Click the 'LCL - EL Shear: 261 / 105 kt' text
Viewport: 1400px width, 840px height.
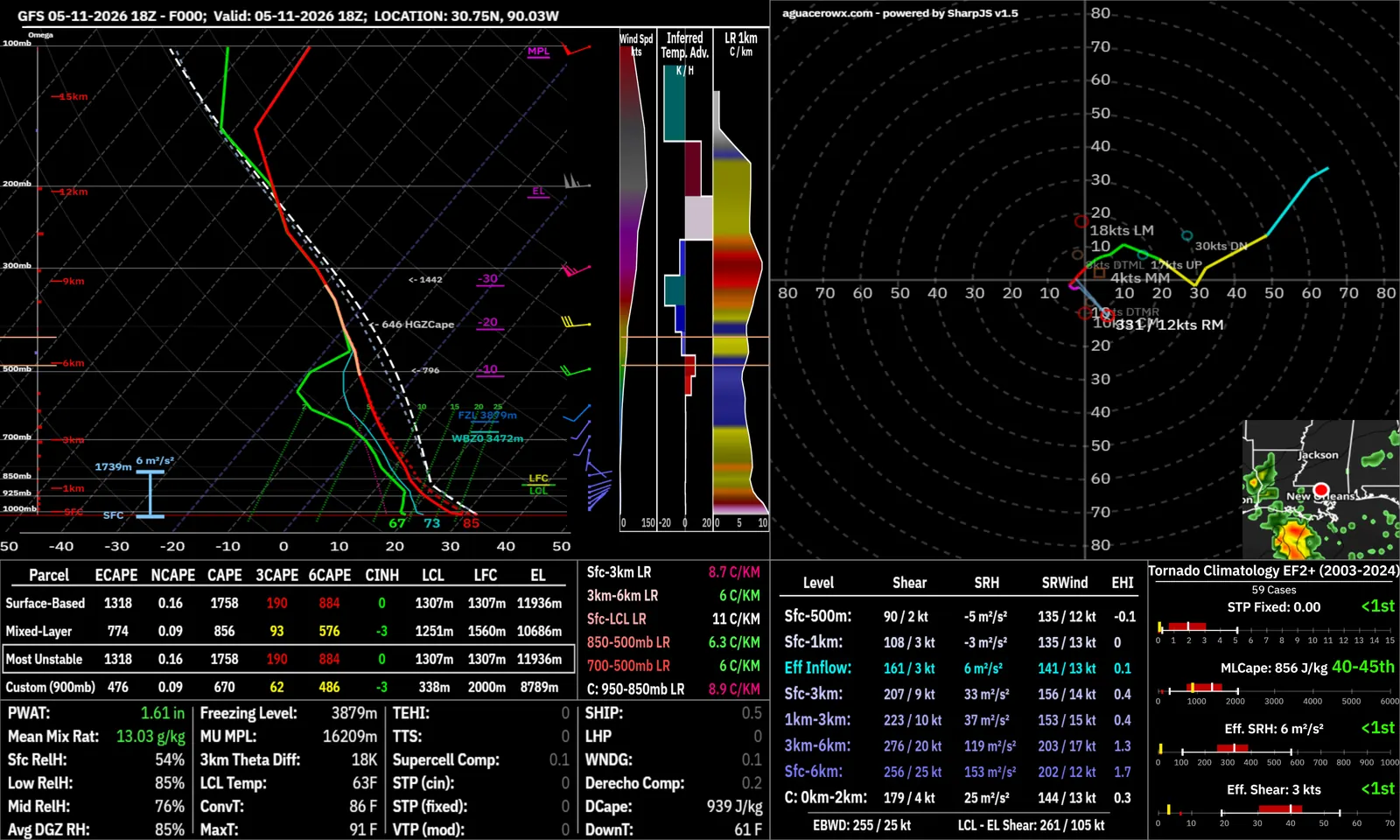click(1031, 825)
